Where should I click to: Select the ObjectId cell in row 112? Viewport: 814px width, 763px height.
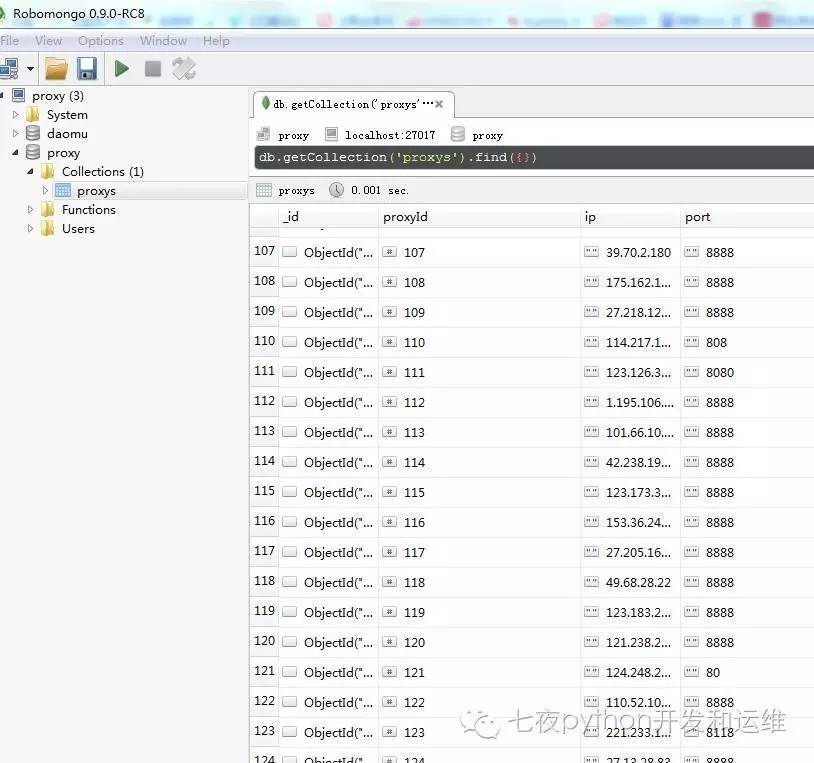[x=330, y=403]
